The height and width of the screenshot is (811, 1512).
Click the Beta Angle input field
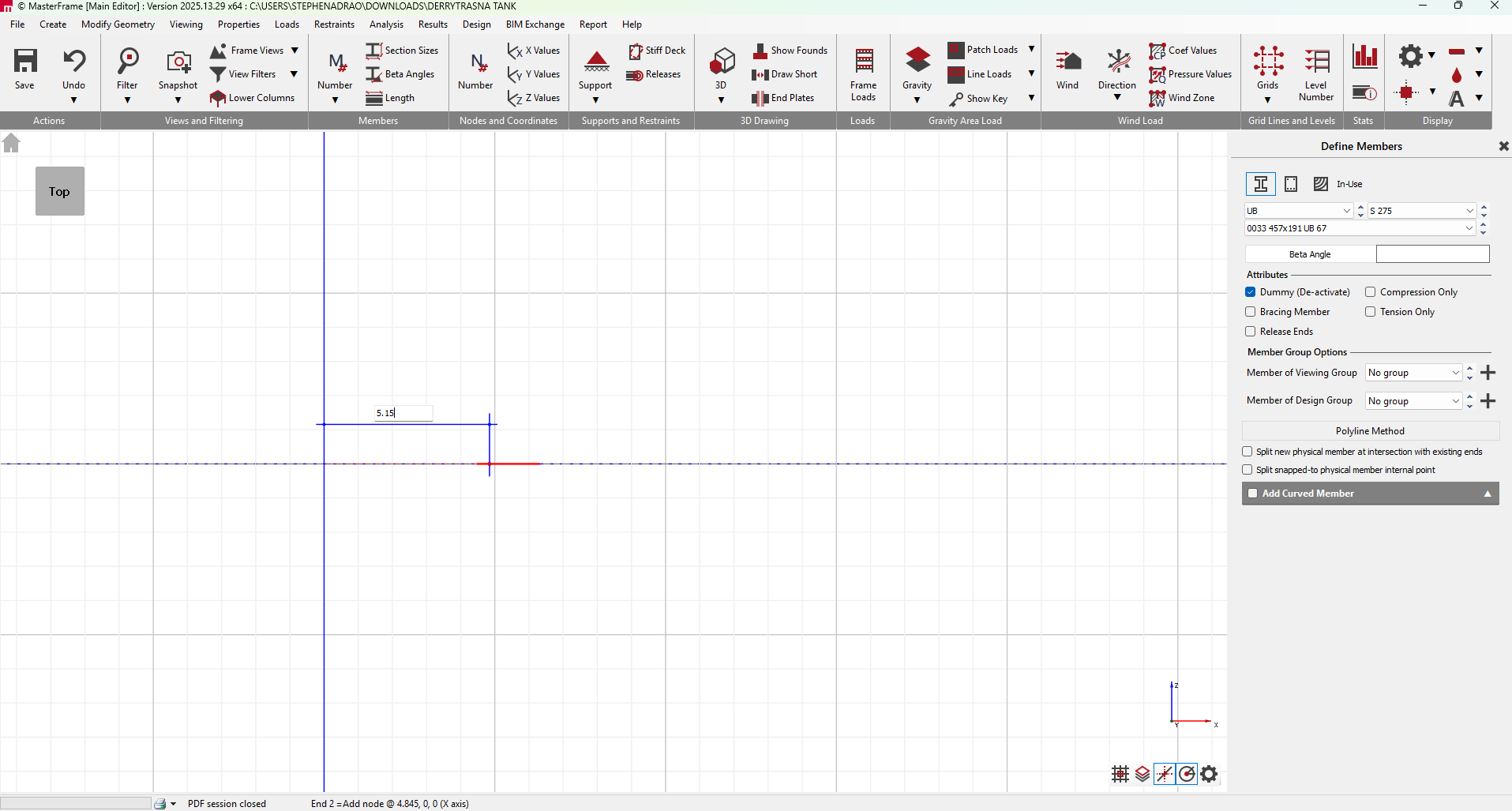click(x=1432, y=254)
